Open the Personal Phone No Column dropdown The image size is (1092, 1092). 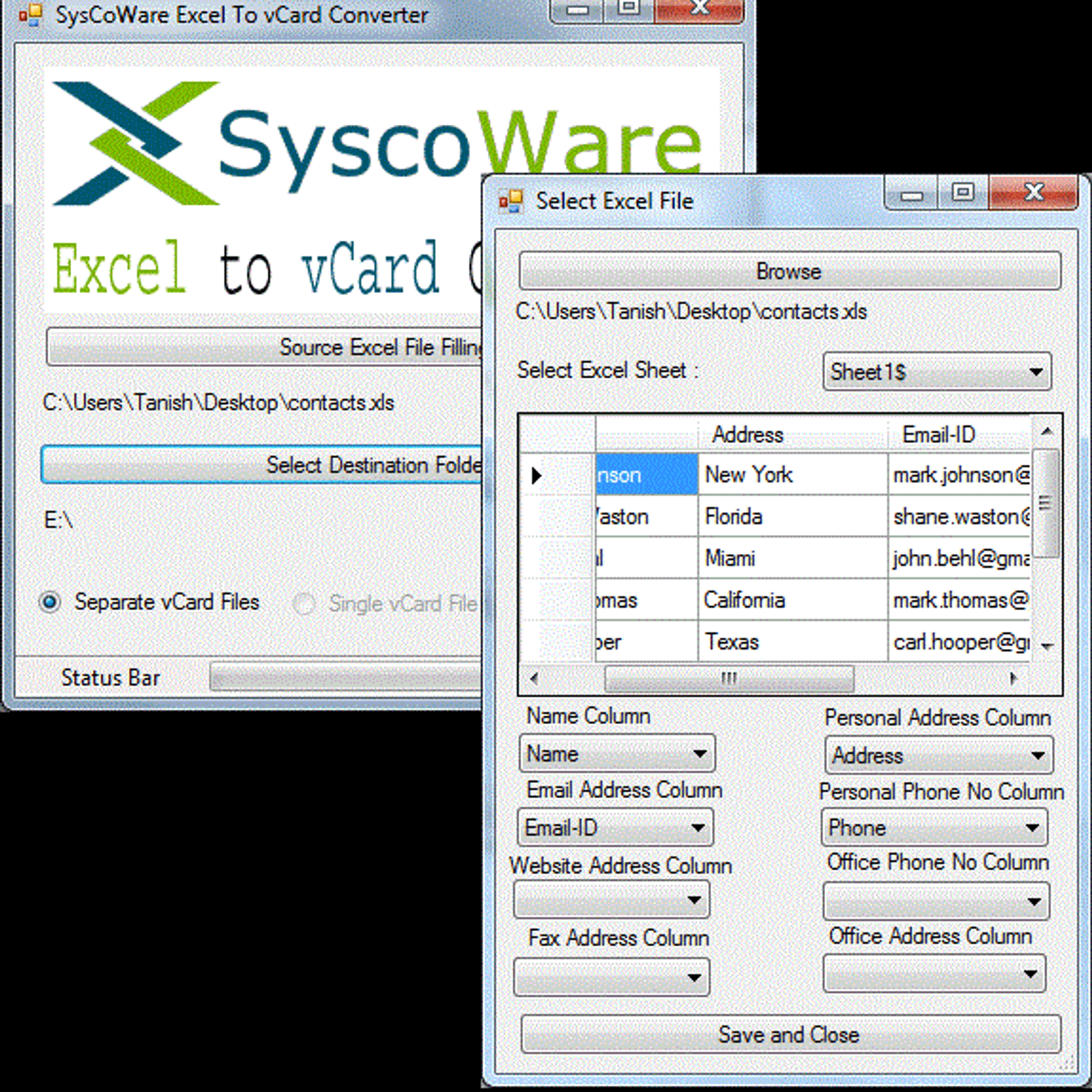pos(934,828)
